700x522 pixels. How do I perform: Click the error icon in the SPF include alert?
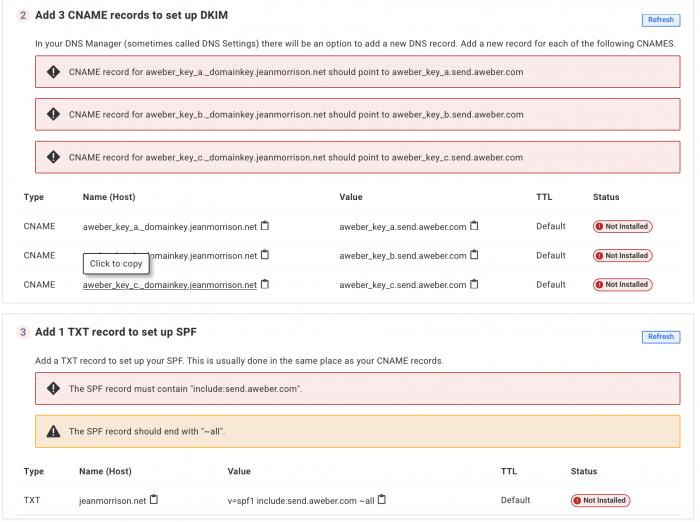(x=54, y=388)
